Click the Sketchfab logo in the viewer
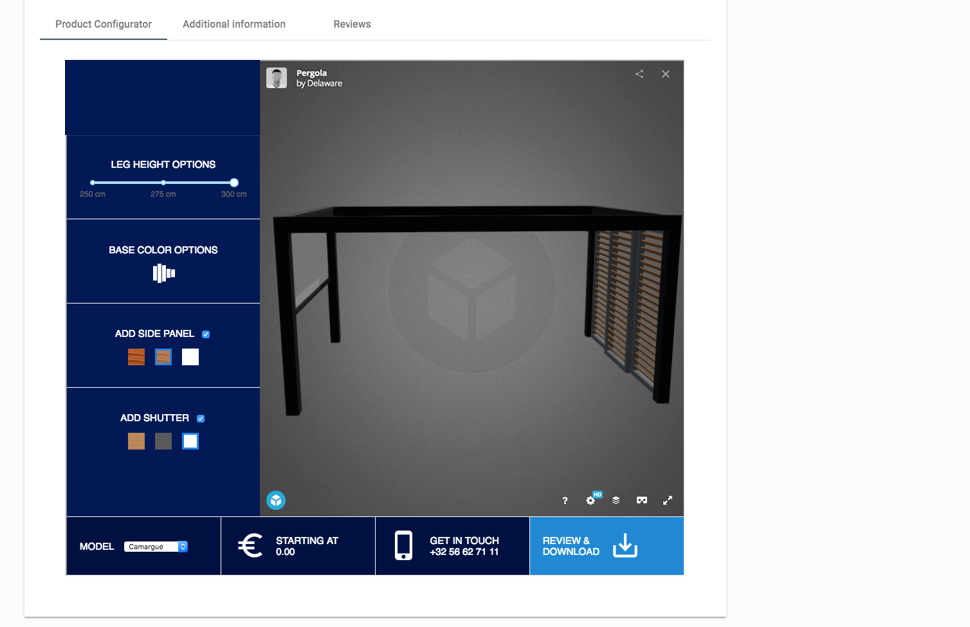Image resolution: width=970 pixels, height=627 pixels. pos(276,500)
